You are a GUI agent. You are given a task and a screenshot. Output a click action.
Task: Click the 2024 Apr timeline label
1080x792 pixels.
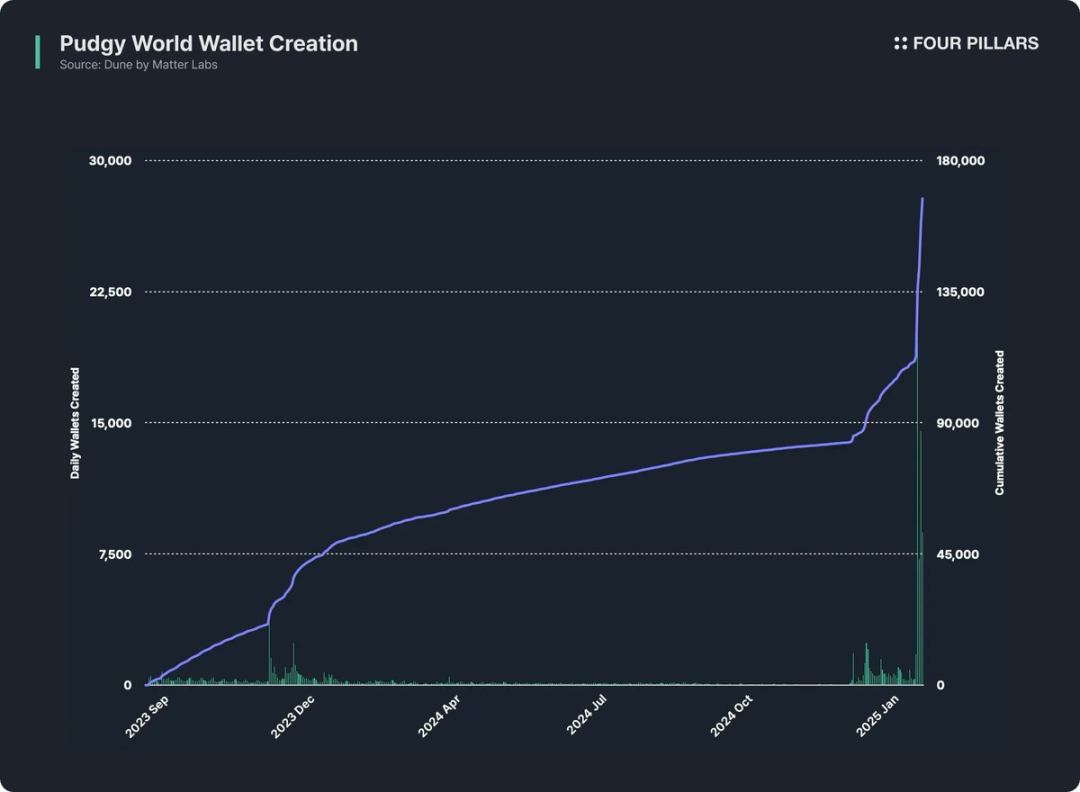(x=439, y=716)
